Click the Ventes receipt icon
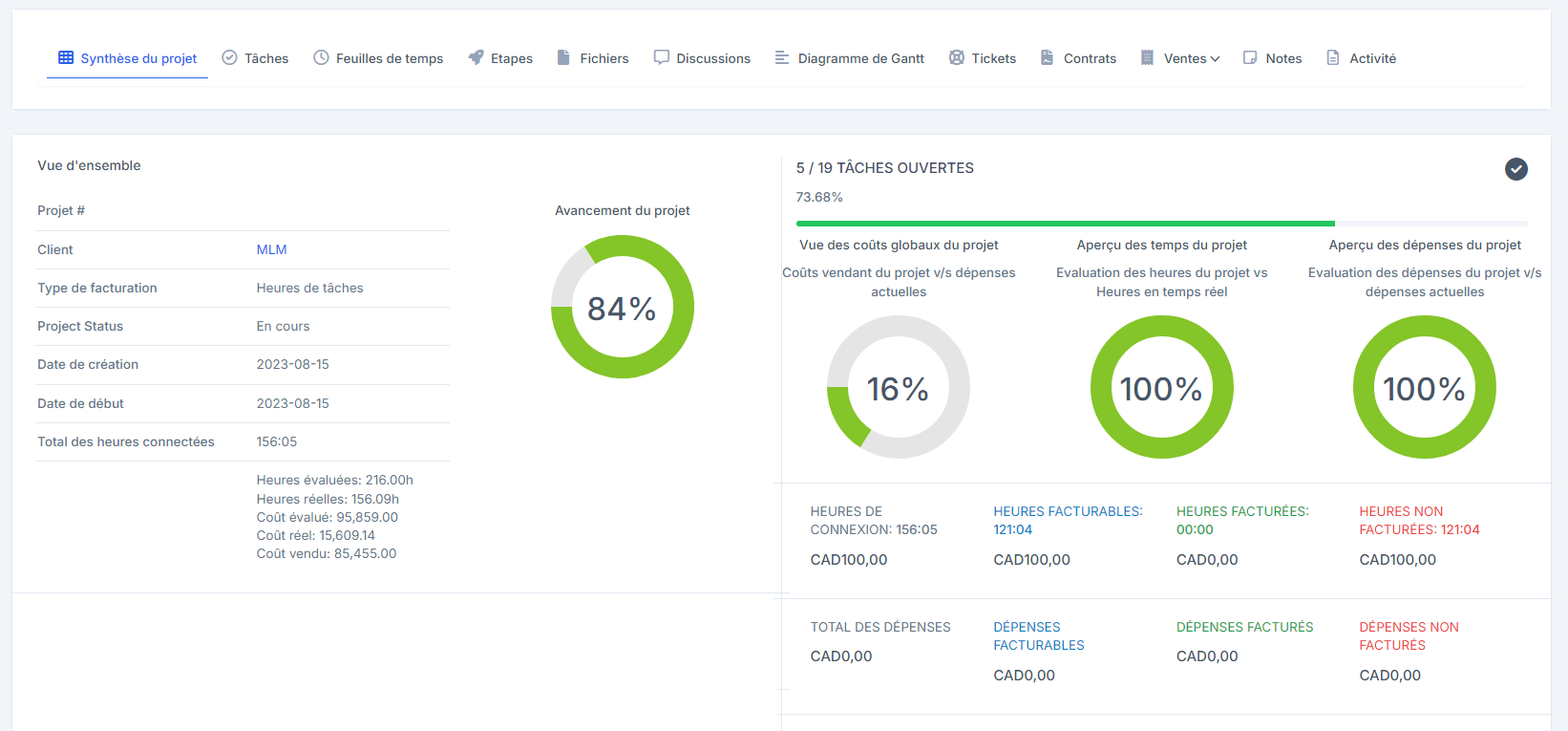 tap(1147, 57)
